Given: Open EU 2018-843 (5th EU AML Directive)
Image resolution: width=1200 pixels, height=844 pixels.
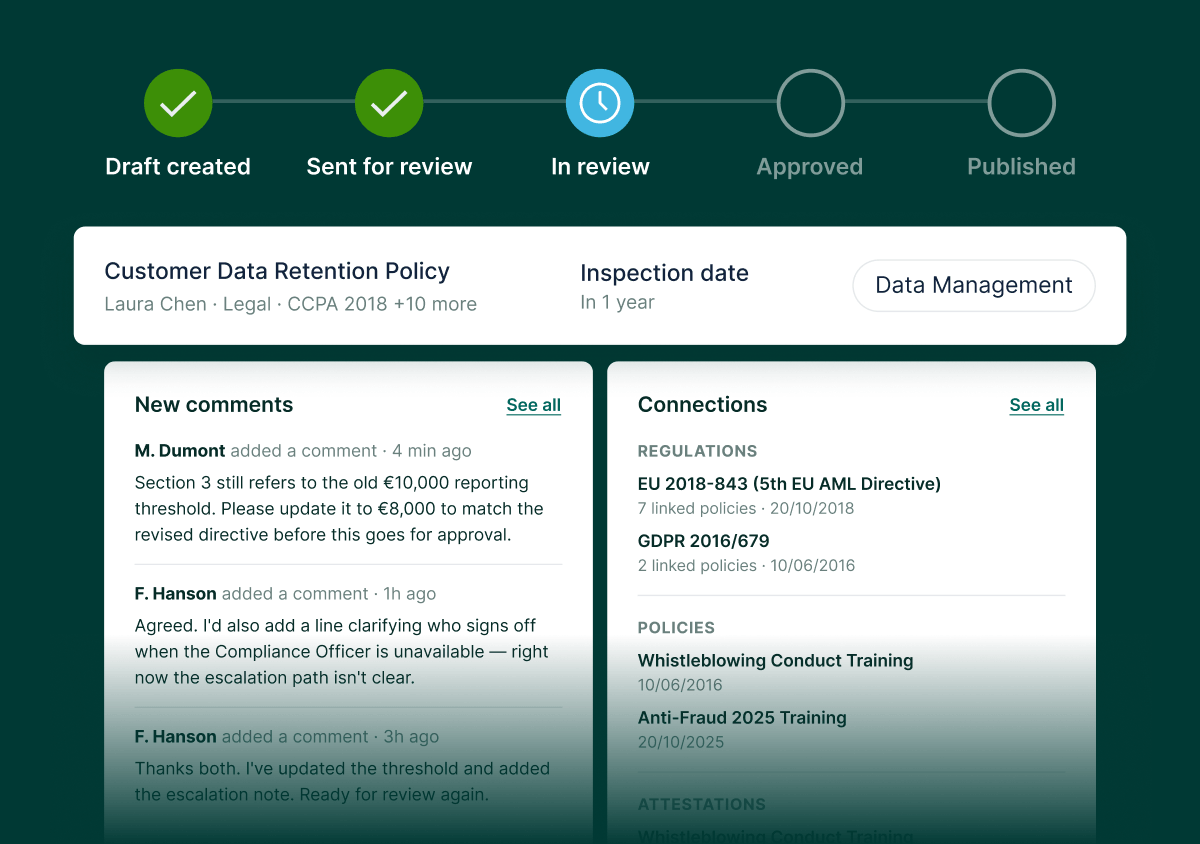Looking at the screenshot, I should (789, 484).
